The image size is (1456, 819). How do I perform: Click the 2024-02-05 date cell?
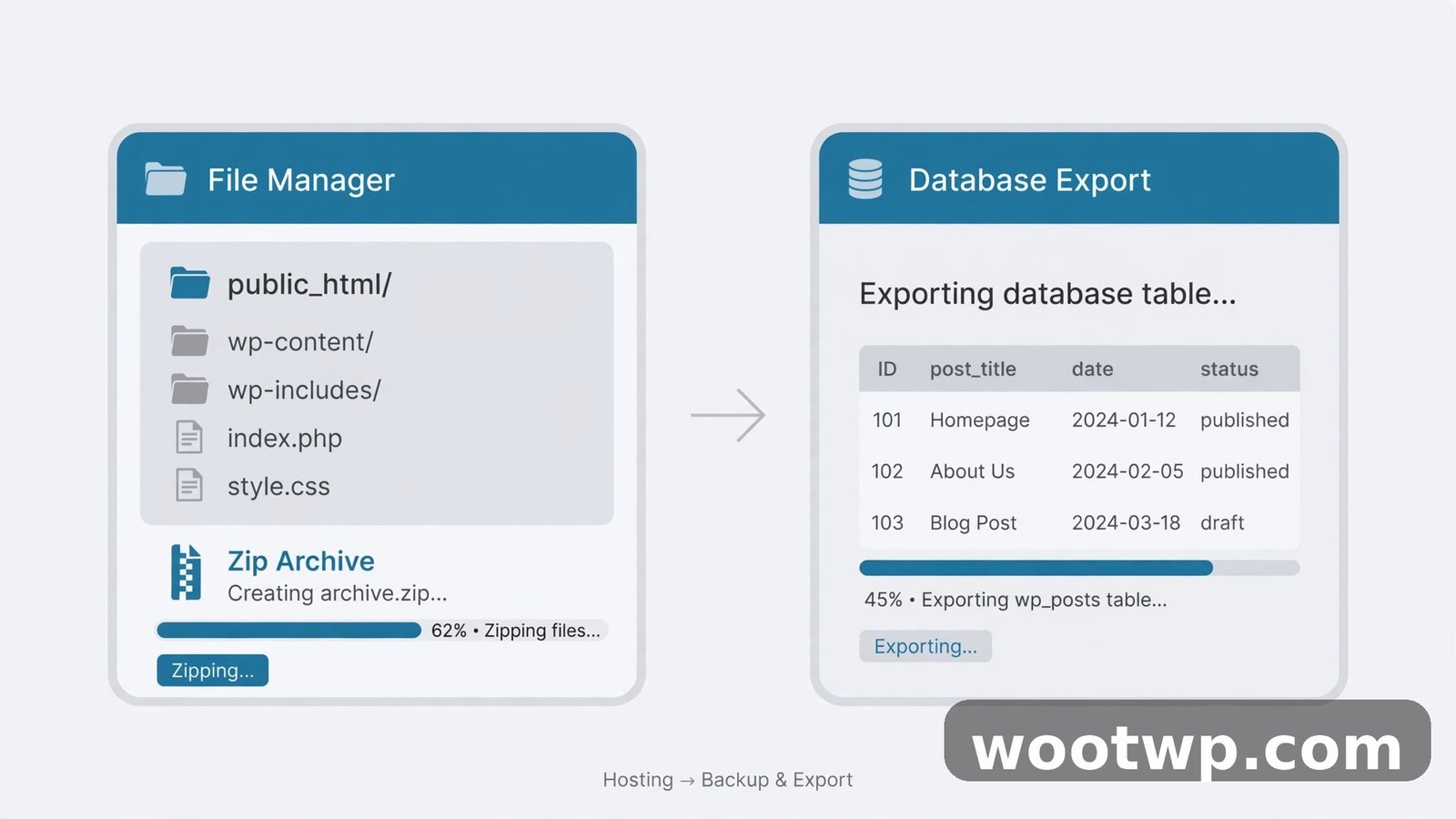[x=1127, y=471]
